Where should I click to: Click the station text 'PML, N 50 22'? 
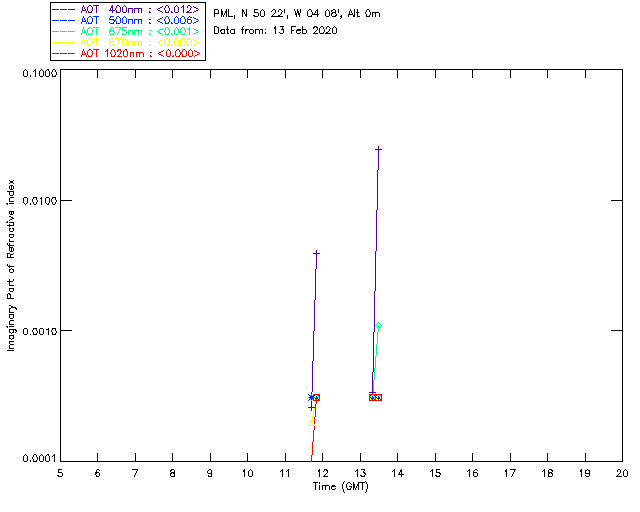[251, 14]
